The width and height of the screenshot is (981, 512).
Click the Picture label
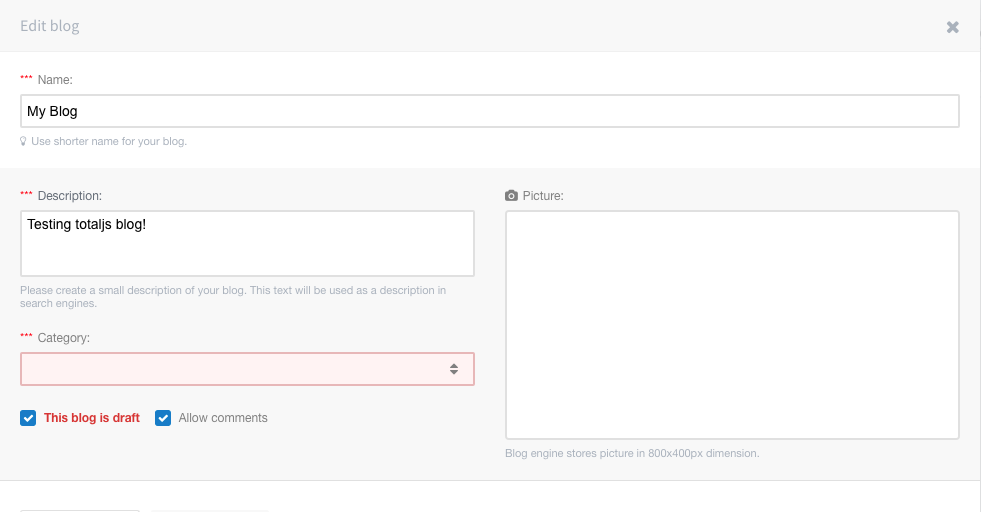click(543, 196)
